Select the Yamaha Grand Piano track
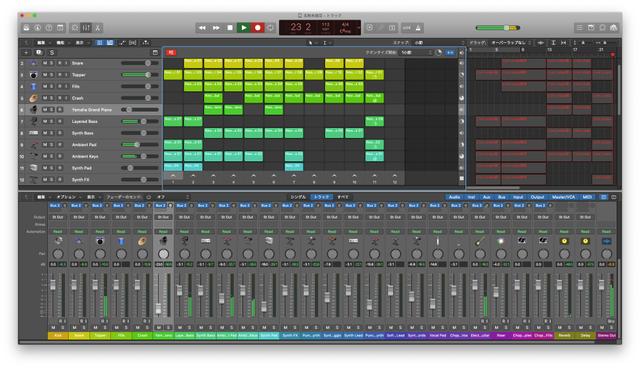Screen dimensions: 640x368 (91, 110)
